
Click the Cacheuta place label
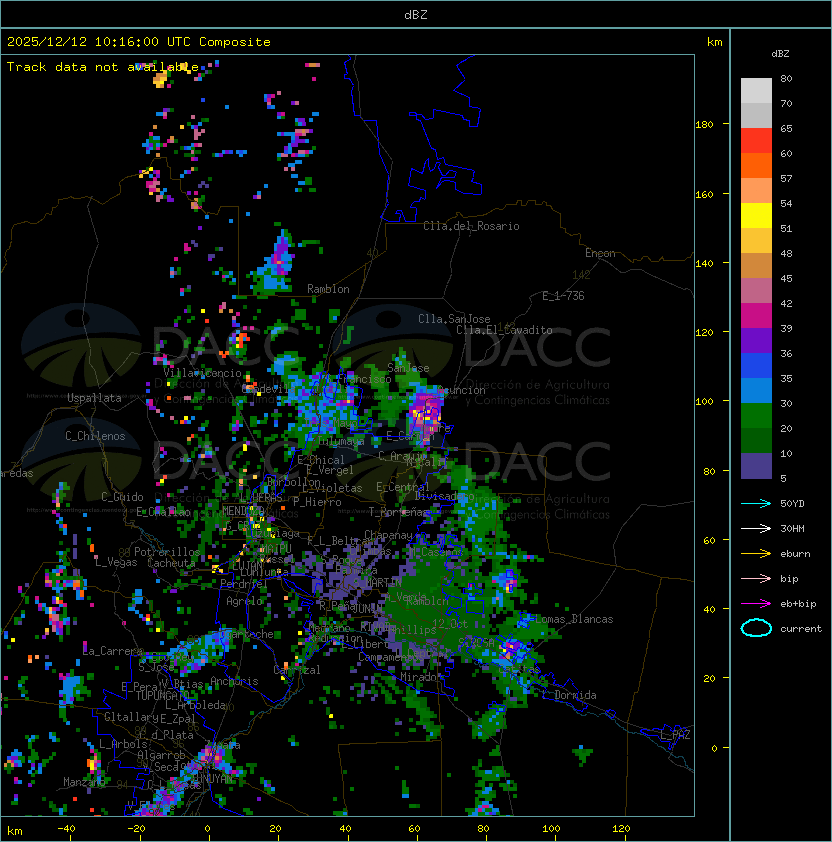tap(171, 563)
